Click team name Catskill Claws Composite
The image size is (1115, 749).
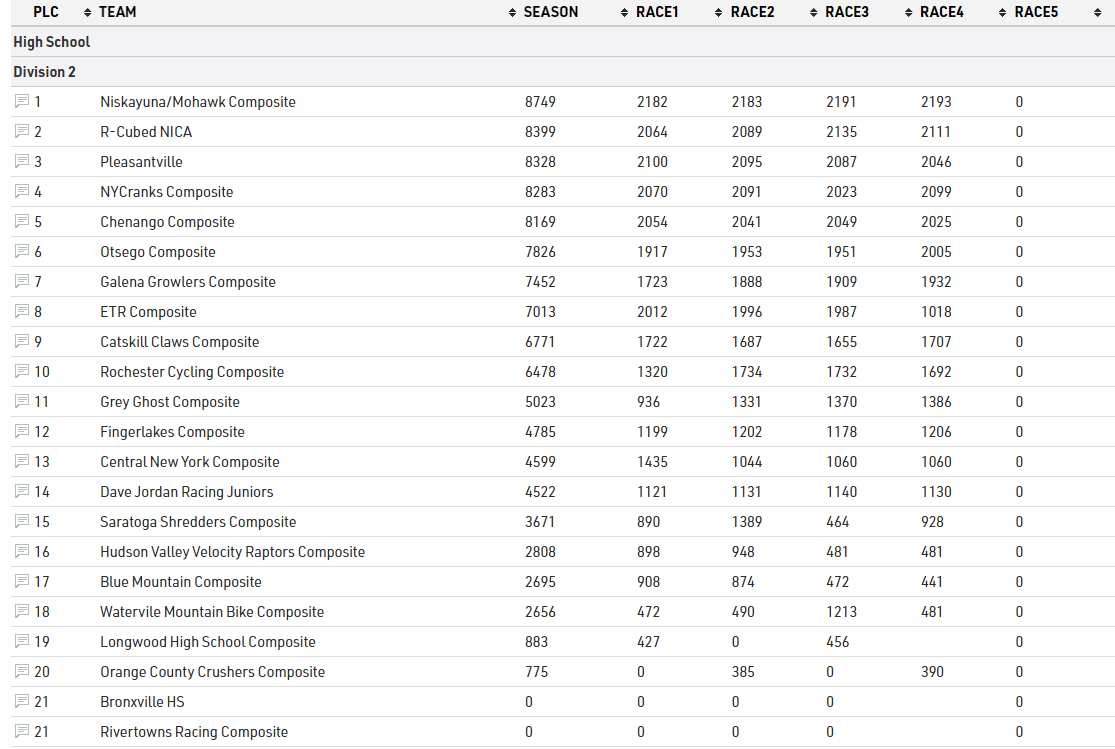click(179, 341)
